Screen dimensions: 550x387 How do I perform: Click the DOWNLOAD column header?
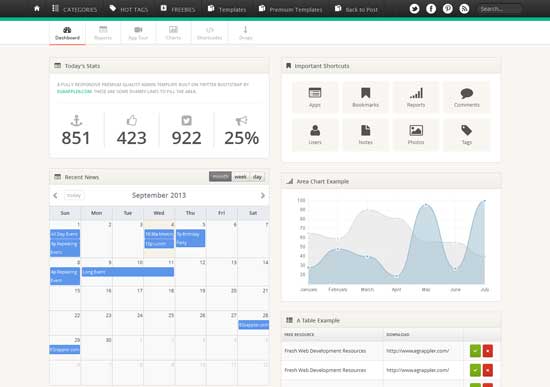point(398,335)
